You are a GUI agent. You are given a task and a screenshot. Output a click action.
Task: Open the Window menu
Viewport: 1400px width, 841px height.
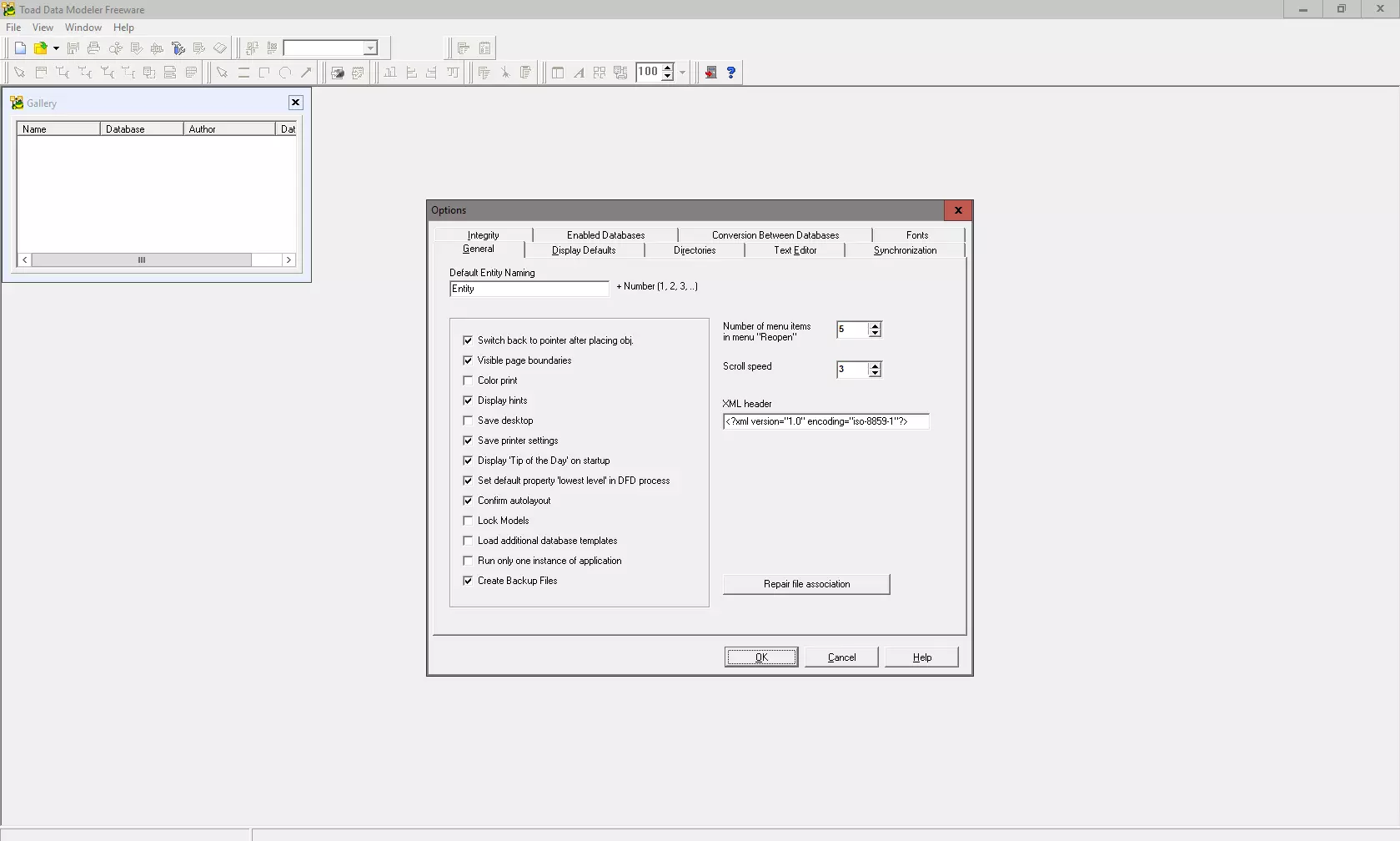(83, 28)
